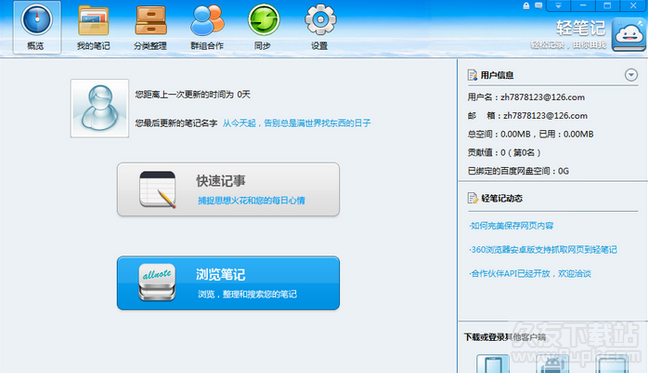Click the username line zh7878123@126.com
The width and height of the screenshot is (648, 373).
(526, 97)
